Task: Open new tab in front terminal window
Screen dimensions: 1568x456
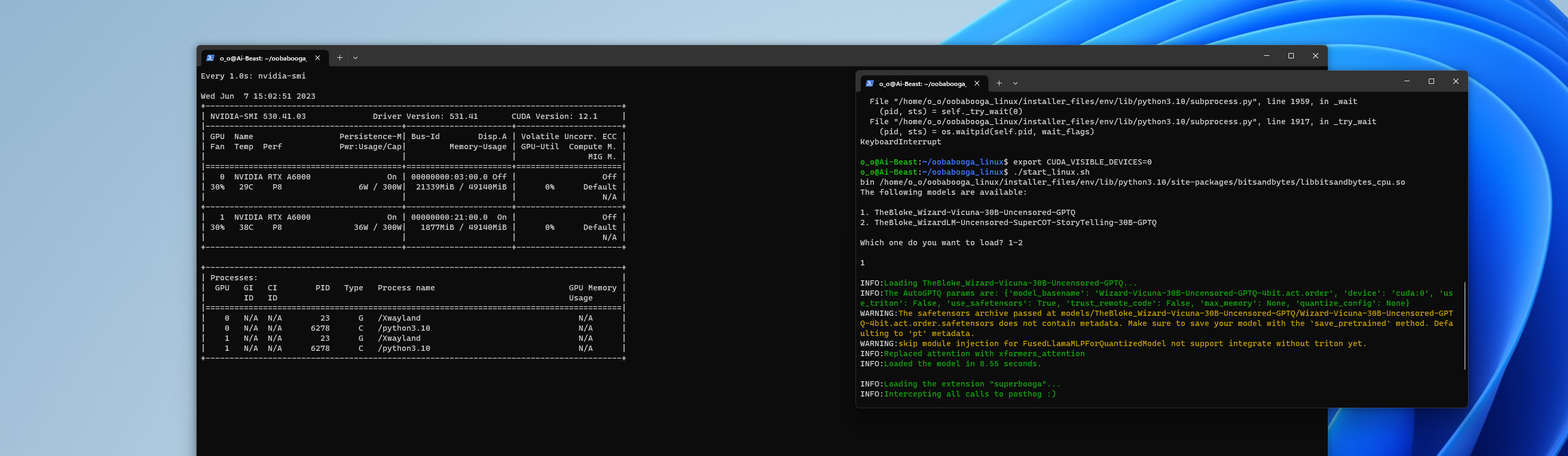Action: pos(999,84)
